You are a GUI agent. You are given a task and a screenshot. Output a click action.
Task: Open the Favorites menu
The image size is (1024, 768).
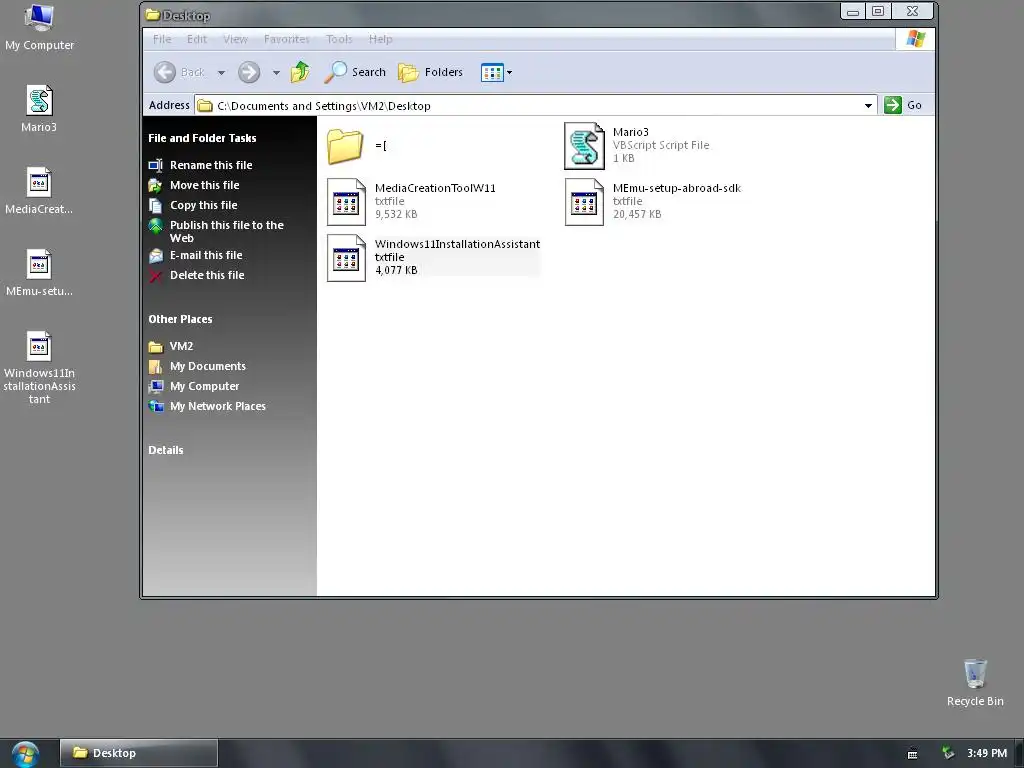(287, 39)
